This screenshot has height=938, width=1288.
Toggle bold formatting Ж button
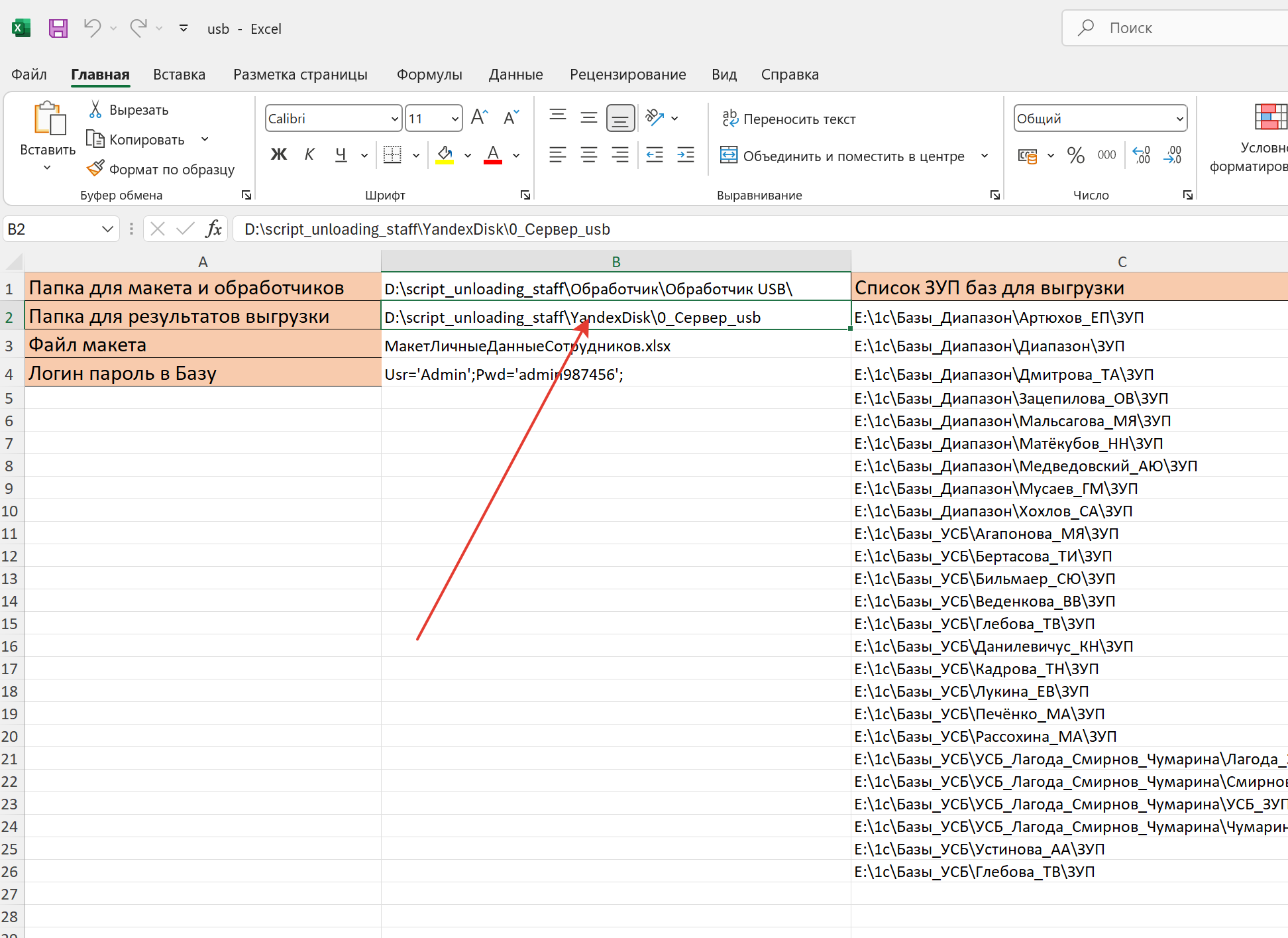(279, 155)
